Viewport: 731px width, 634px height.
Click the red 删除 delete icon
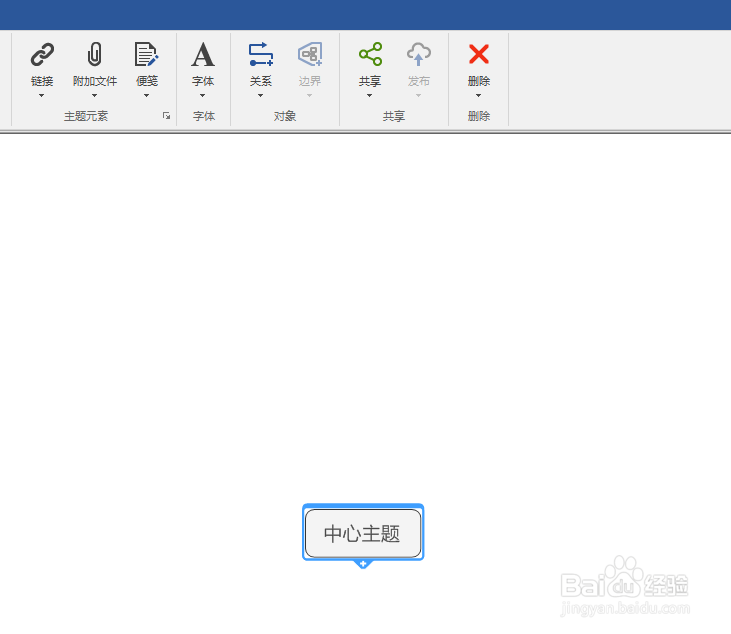479,54
